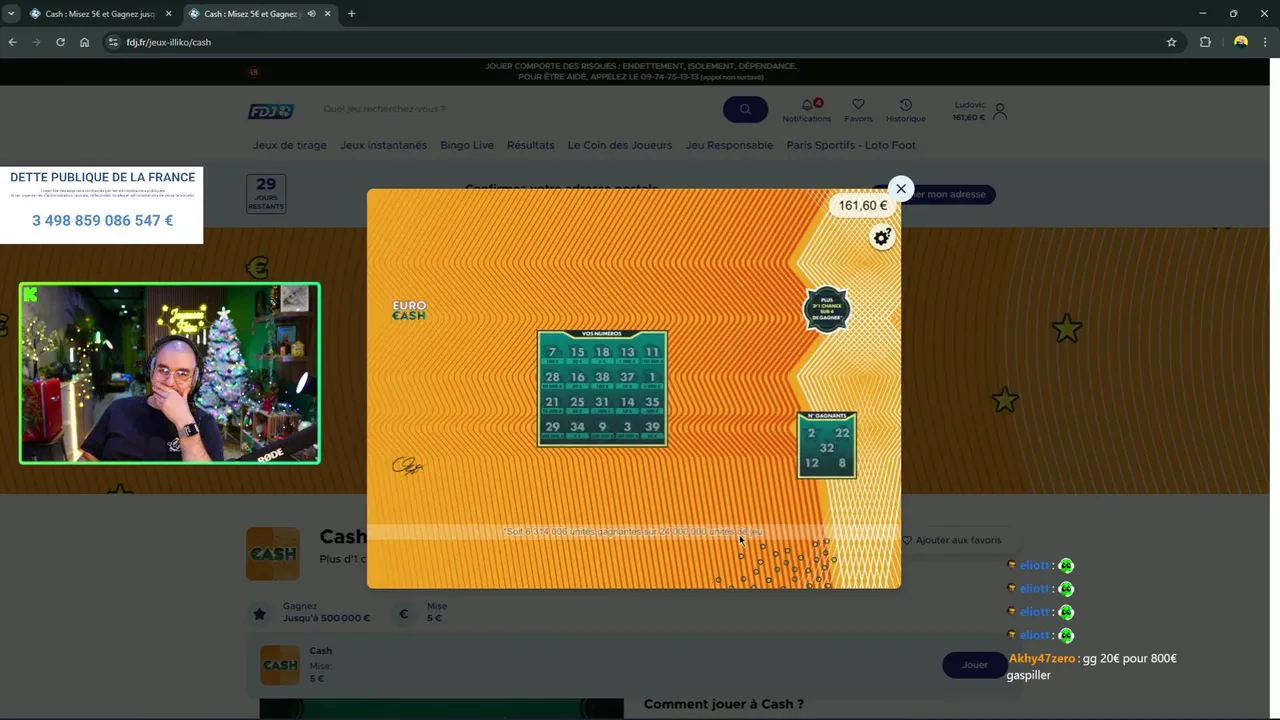This screenshot has width=1280, height=720.
Task: Open game settings gear in popup
Action: [x=881, y=237]
